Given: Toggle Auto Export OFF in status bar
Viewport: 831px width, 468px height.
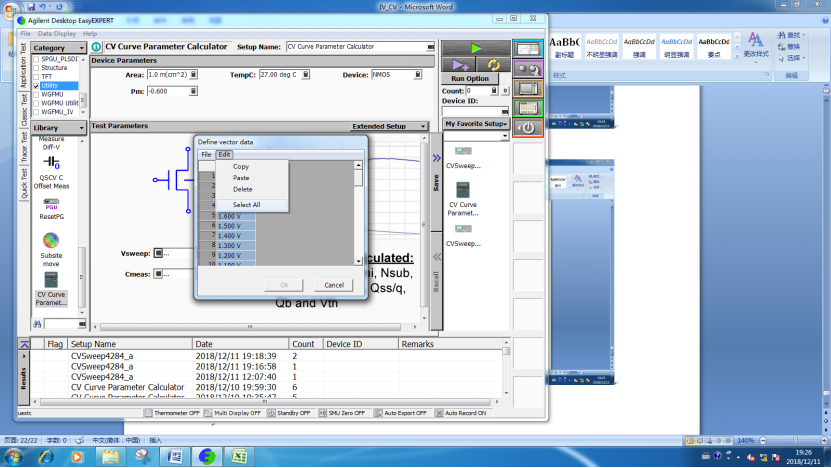Looking at the screenshot, I should [401, 413].
